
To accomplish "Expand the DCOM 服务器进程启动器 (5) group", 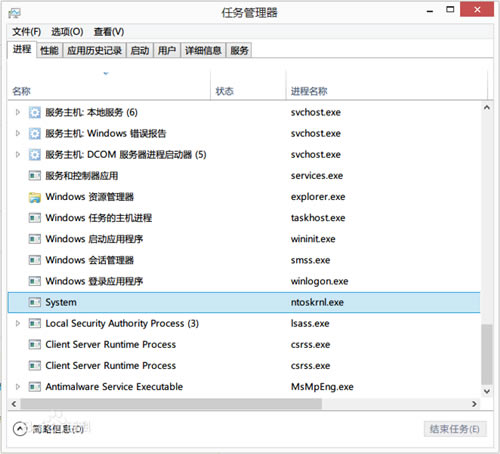I will [18, 155].
